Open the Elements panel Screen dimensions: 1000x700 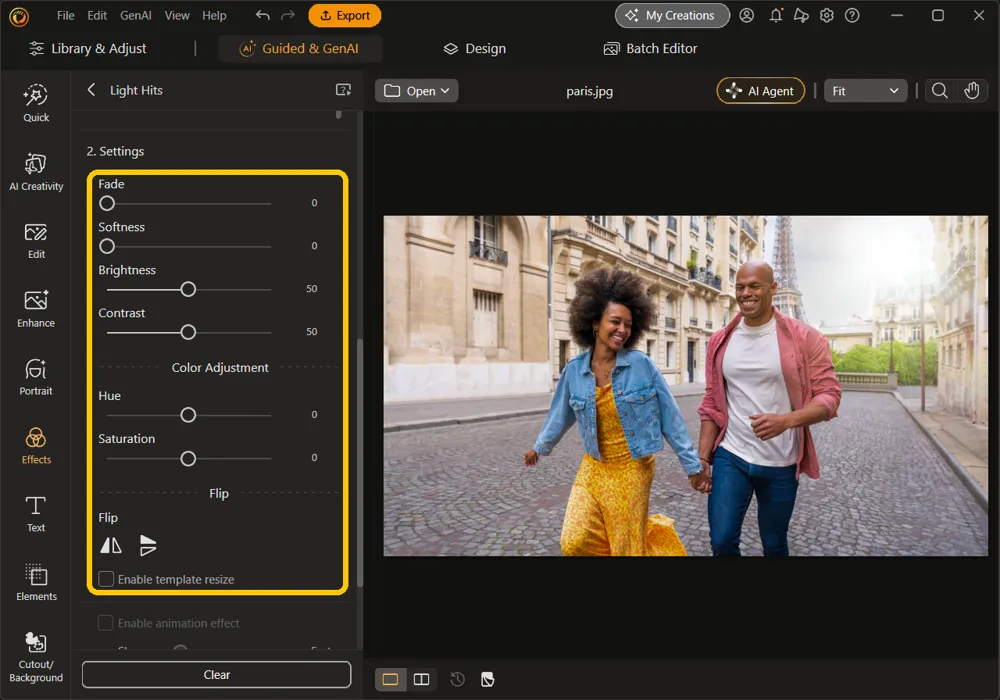pos(36,583)
